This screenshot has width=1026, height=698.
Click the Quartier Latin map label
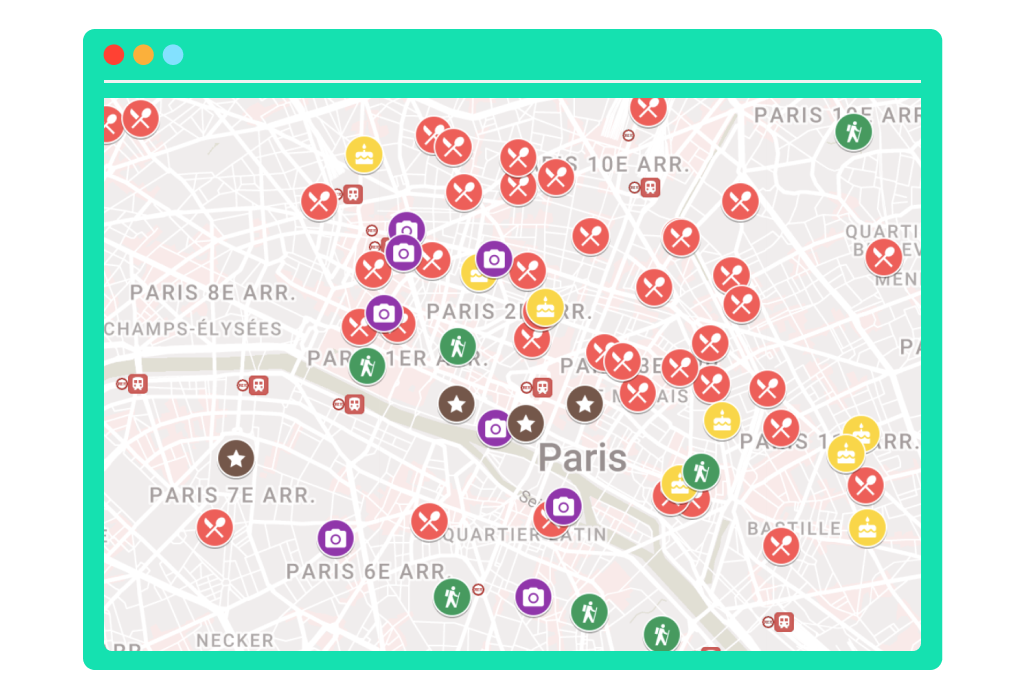525,535
